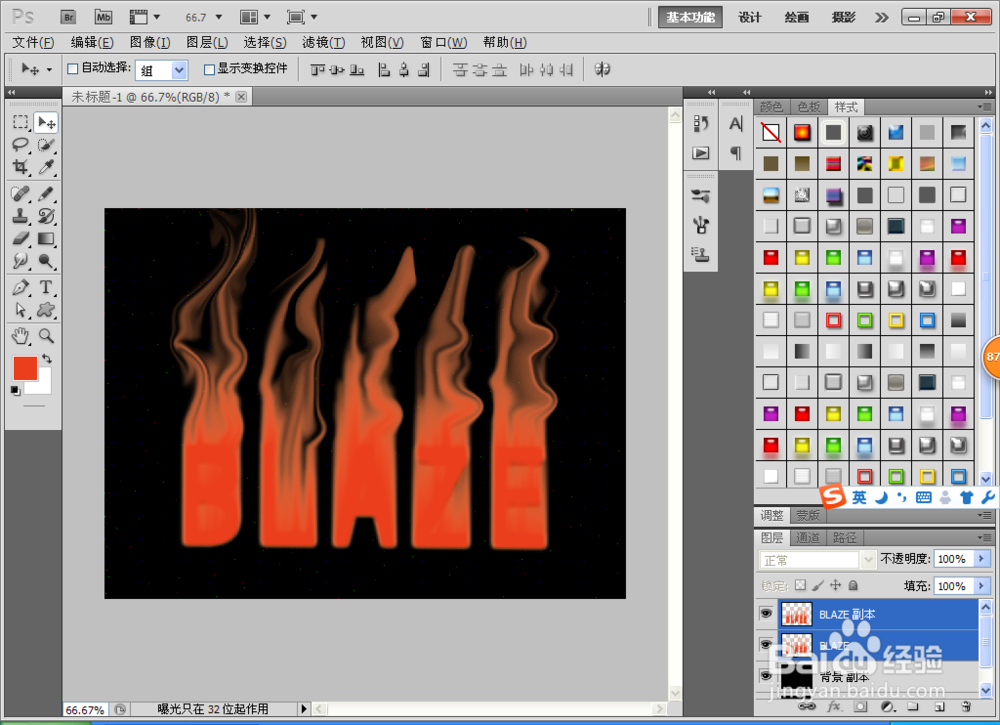Select the Gradient tool

tap(46, 238)
